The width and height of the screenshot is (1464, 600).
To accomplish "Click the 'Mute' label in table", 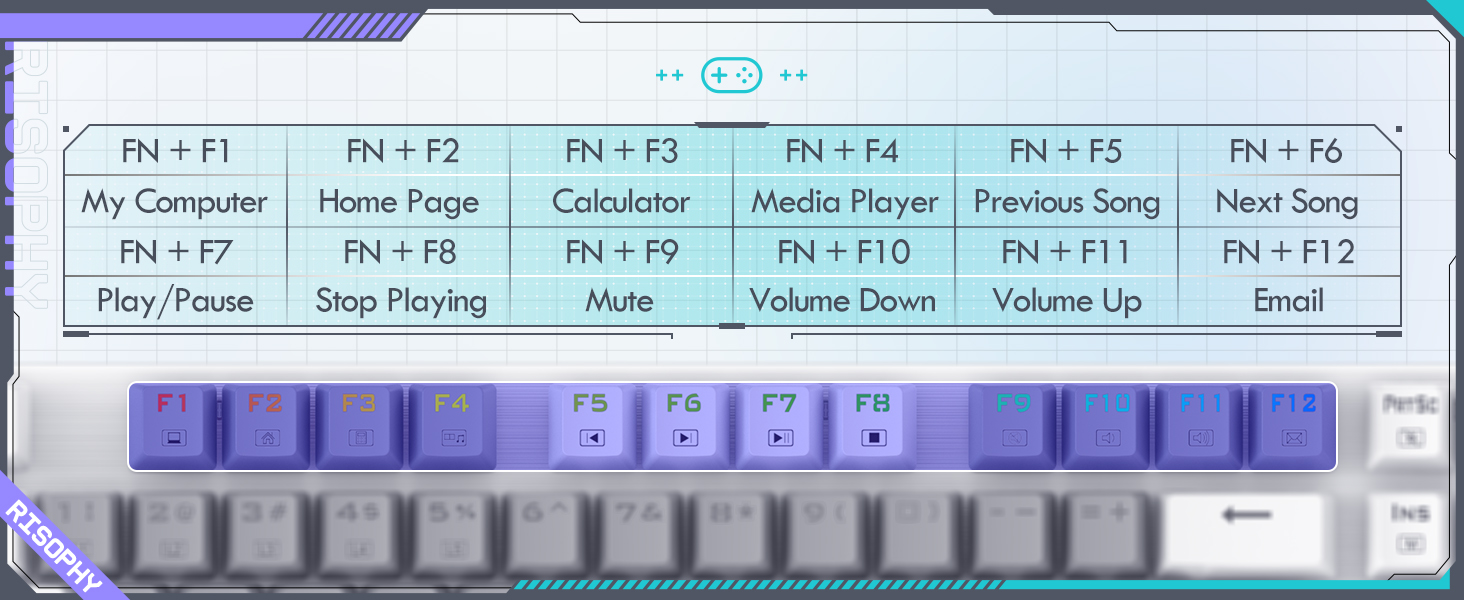I will click(620, 301).
